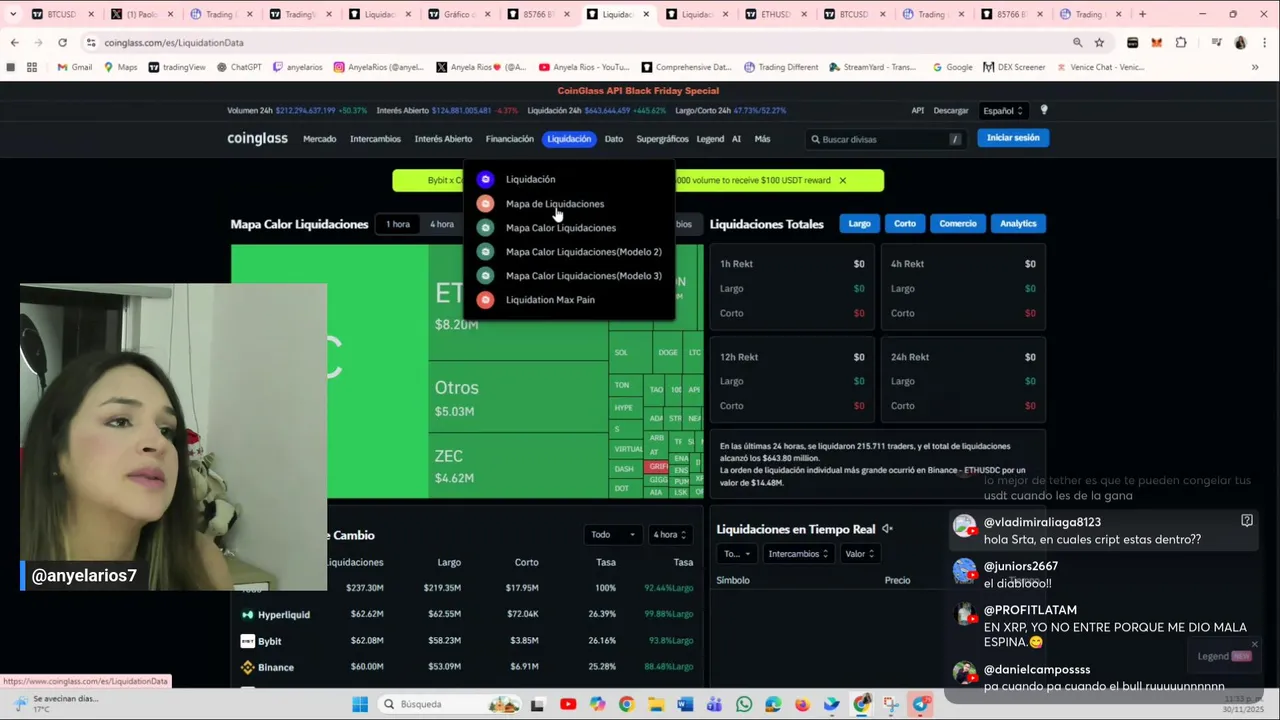The image size is (1280, 720).
Task: Open the 4 hora timeframe dropdown in exchange table
Action: (670, 534)
